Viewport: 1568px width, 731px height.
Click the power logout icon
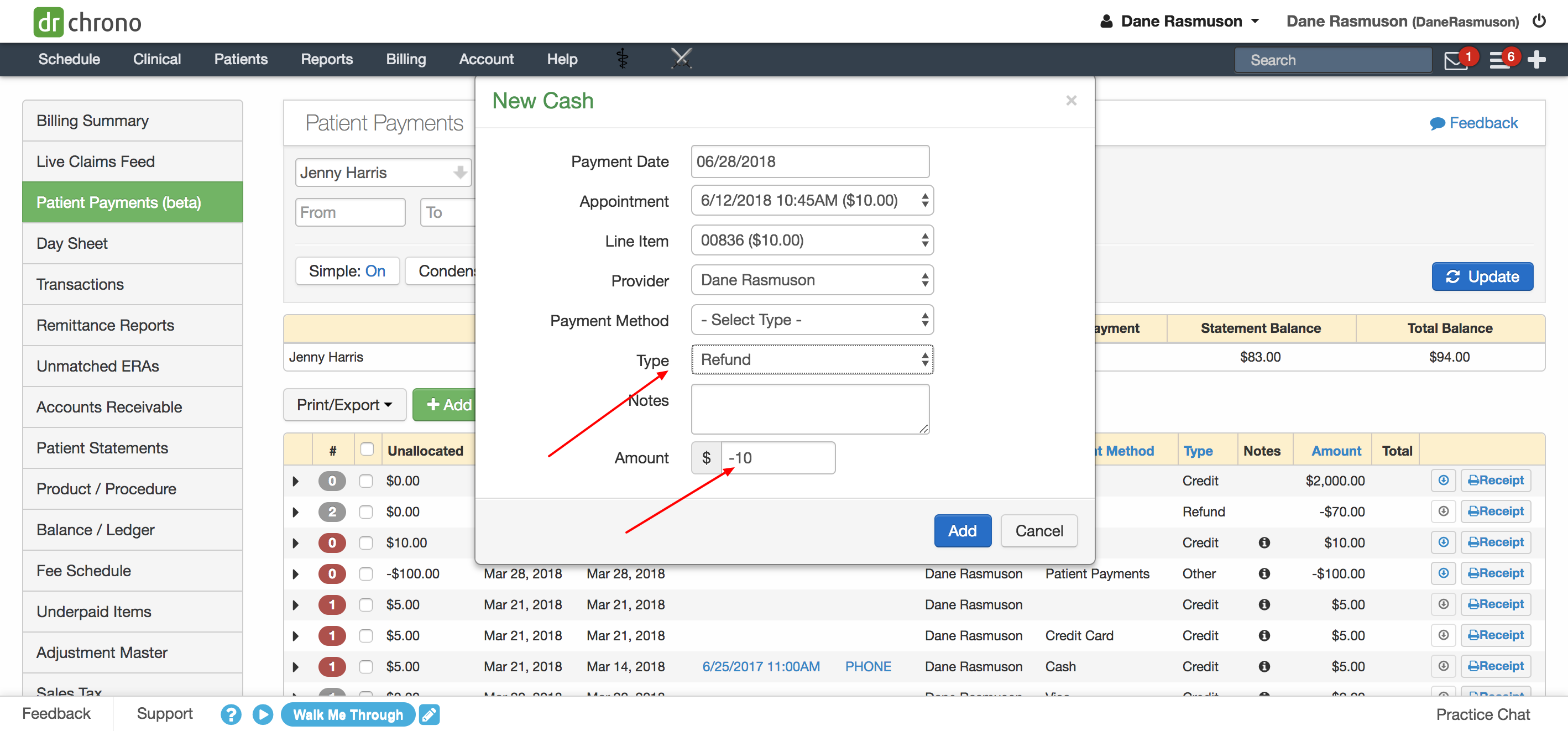point(1539,22)
